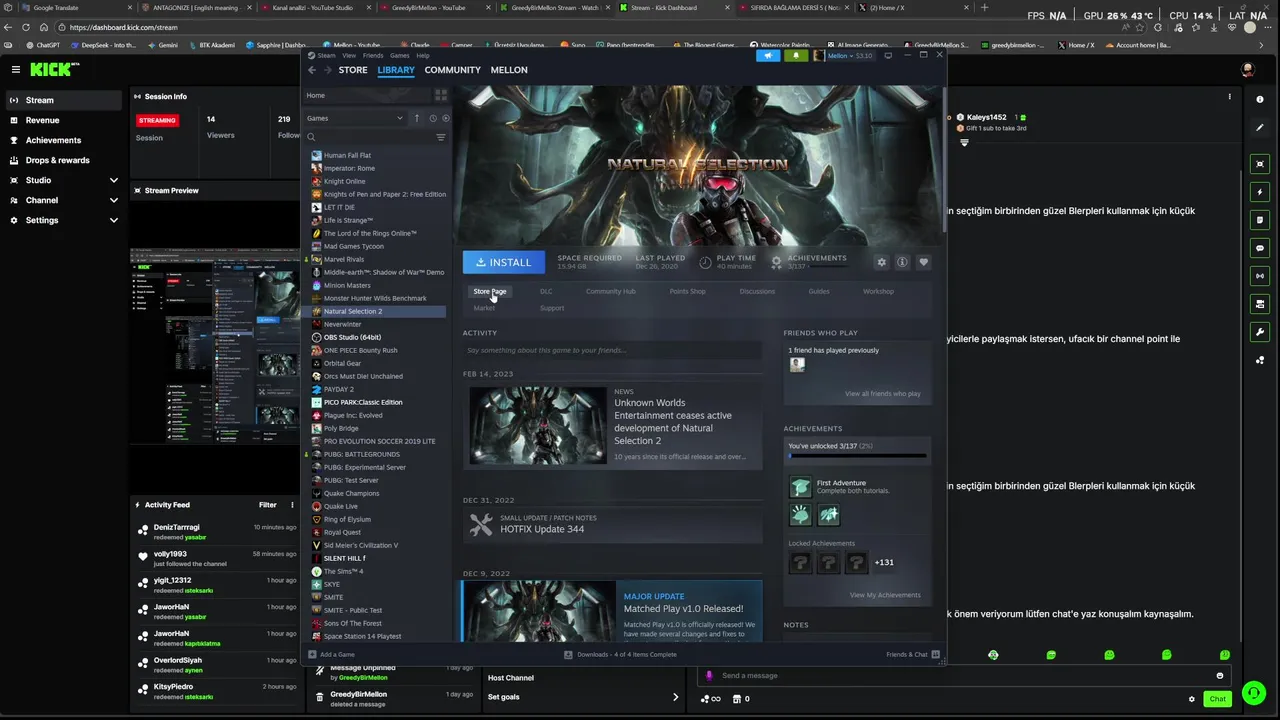This screenshot has width=1280, height=720.
Task: Open Set goals arrow in Kick dashboard
Action: [x=675, y=697]
